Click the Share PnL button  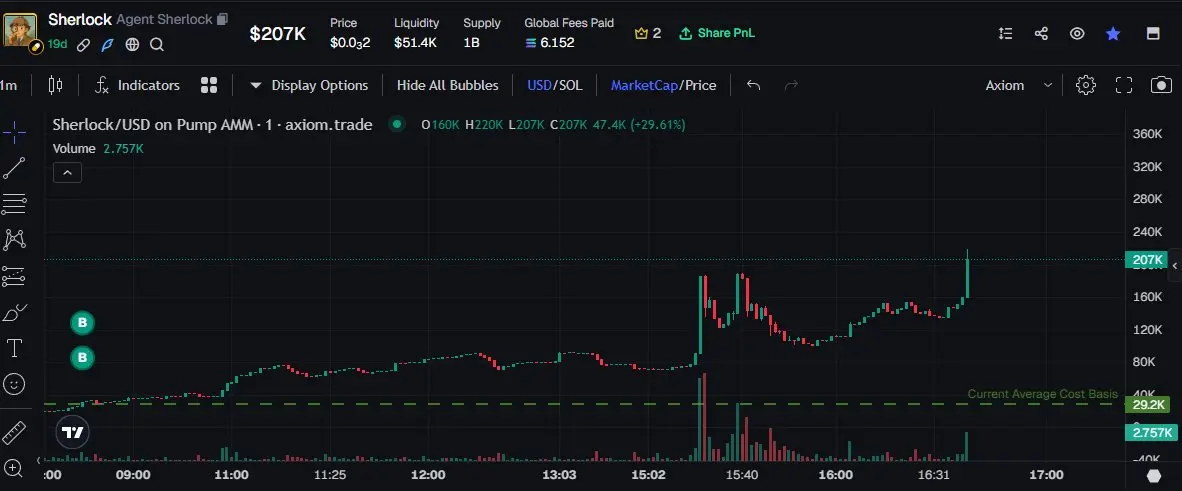click(716, 33)
